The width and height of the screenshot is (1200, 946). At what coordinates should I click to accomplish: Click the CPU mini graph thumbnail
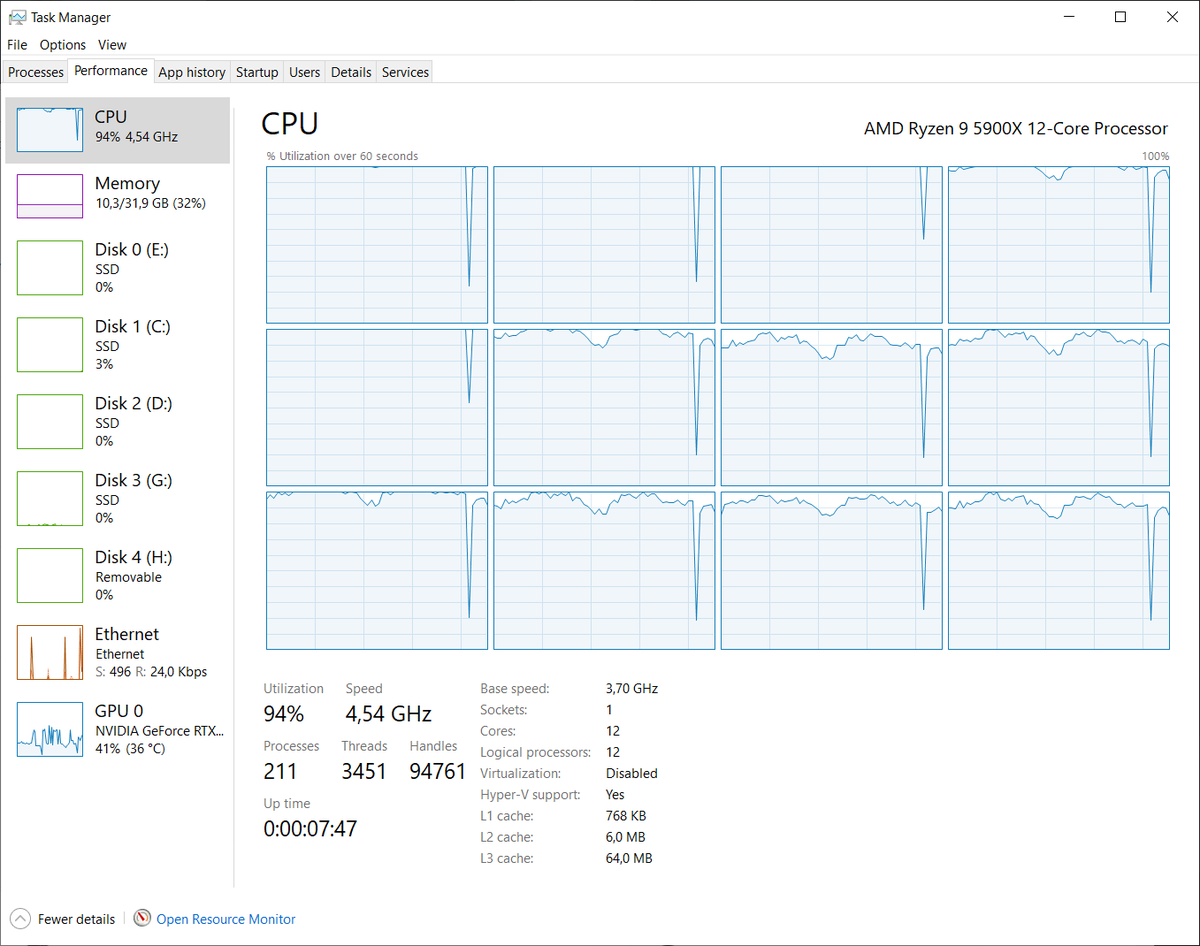[50, 130]
